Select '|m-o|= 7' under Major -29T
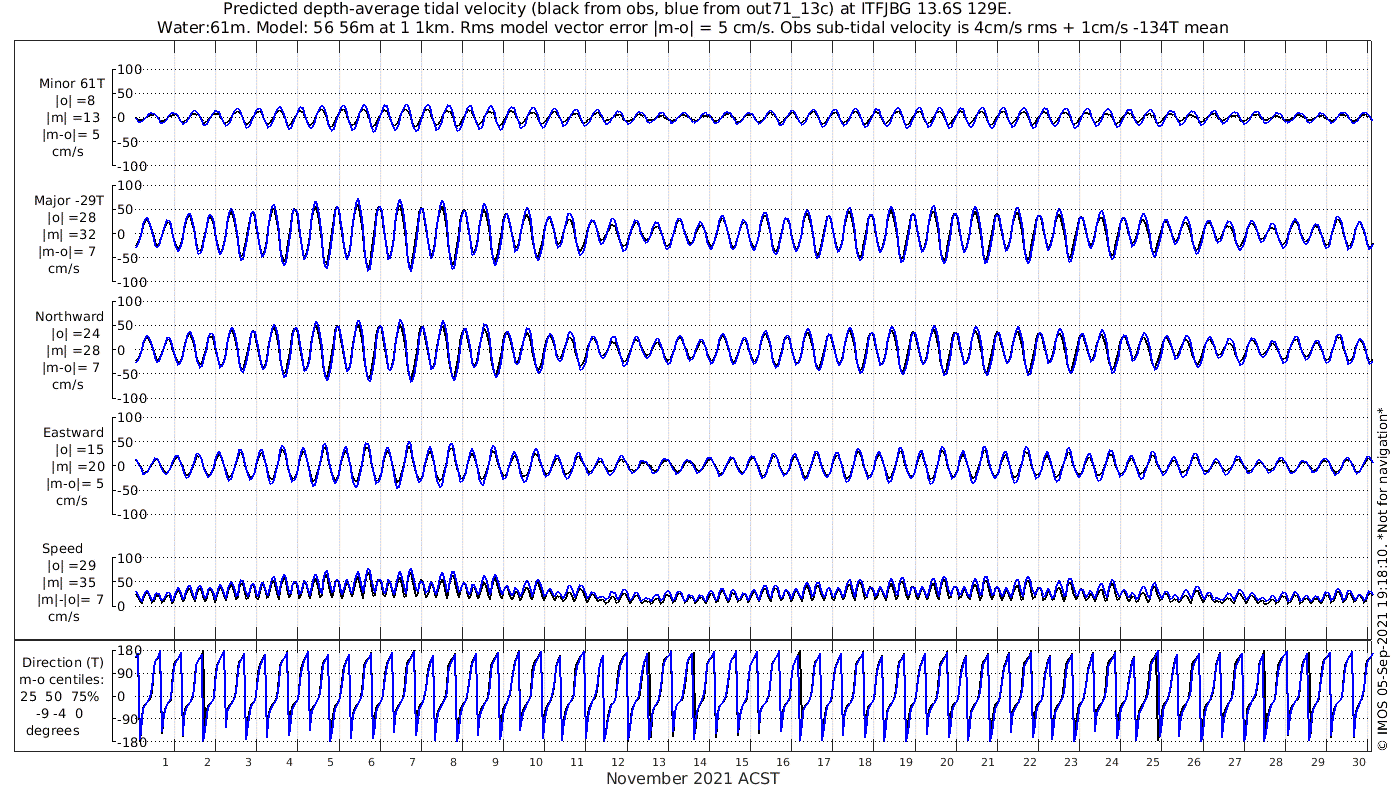The width and height of the screenshot is (1400, 800). [x=68, y=252]
